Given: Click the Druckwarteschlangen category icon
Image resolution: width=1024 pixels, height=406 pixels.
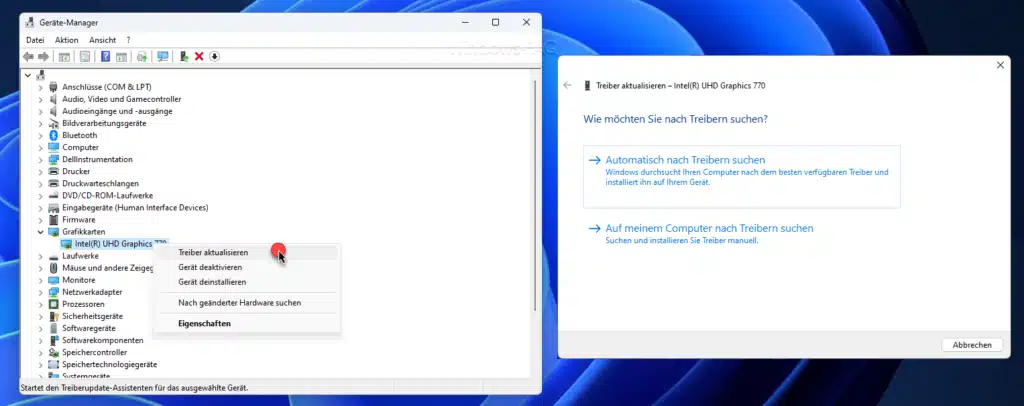Looking at the screenshot, I should coord(54,183).
